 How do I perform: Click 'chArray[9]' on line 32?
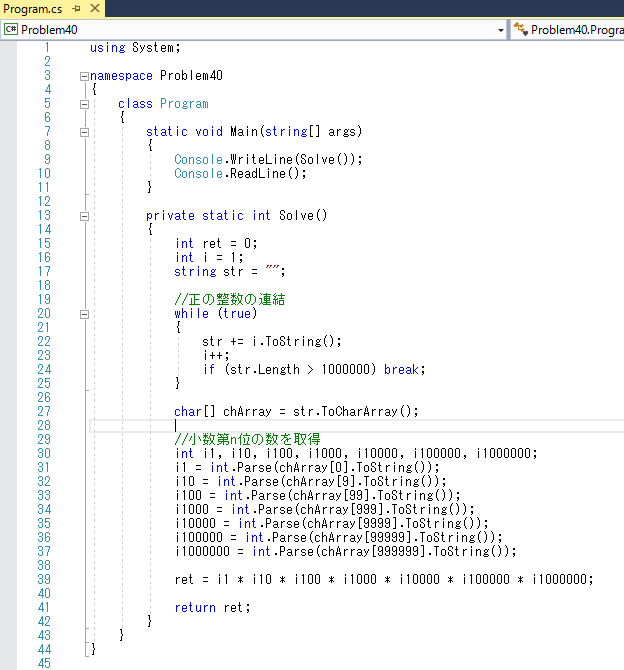(x=321, y=482)
